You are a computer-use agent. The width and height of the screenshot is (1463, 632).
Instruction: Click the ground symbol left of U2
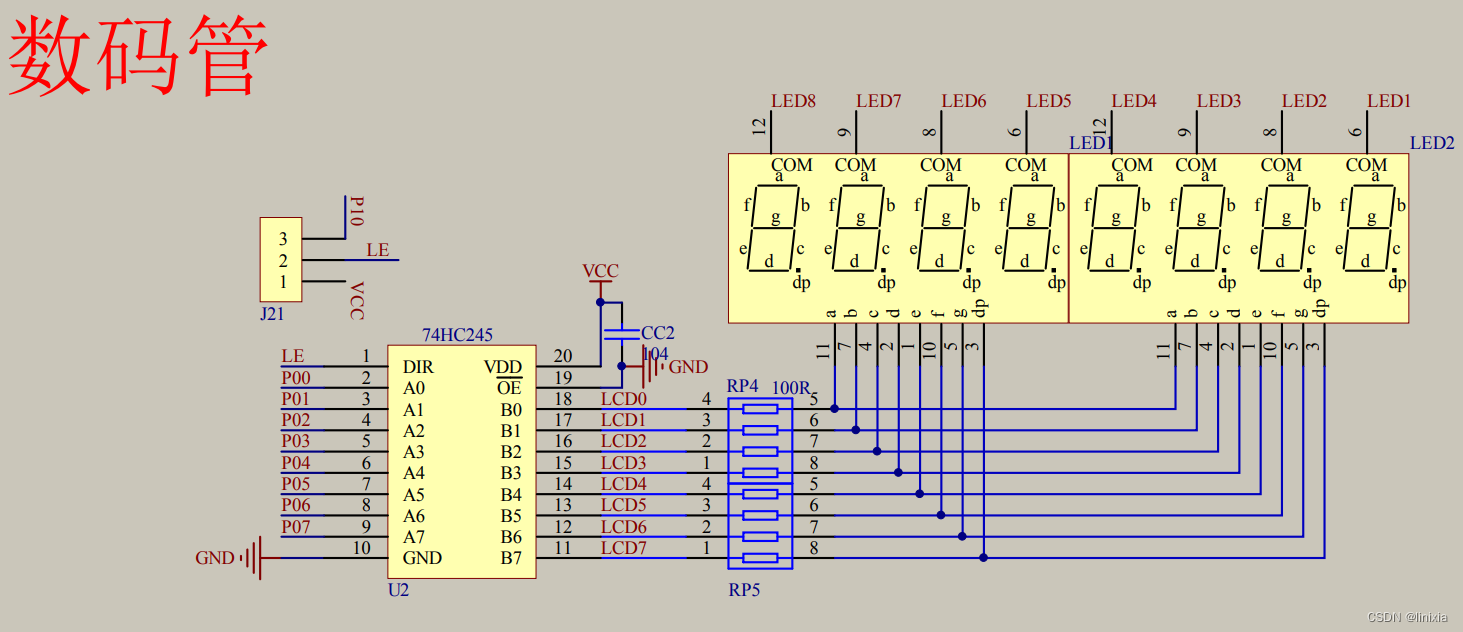252,558
